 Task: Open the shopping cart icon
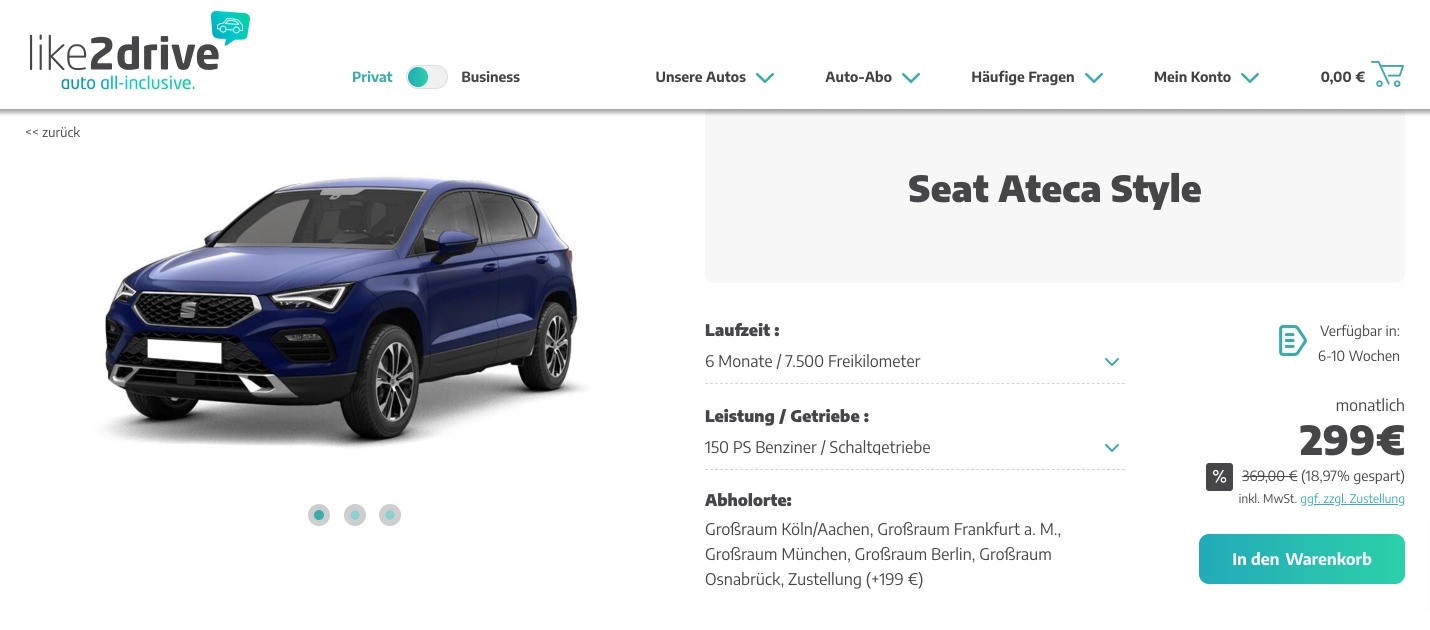(1387, 75)
